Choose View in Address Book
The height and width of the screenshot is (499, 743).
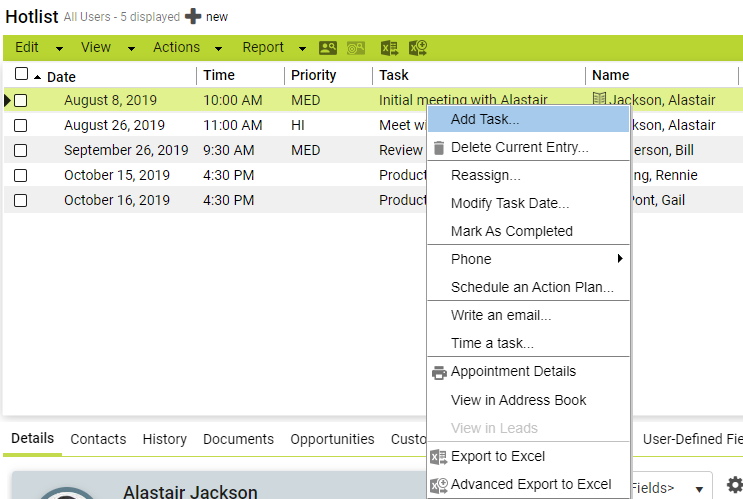[528, 400]
